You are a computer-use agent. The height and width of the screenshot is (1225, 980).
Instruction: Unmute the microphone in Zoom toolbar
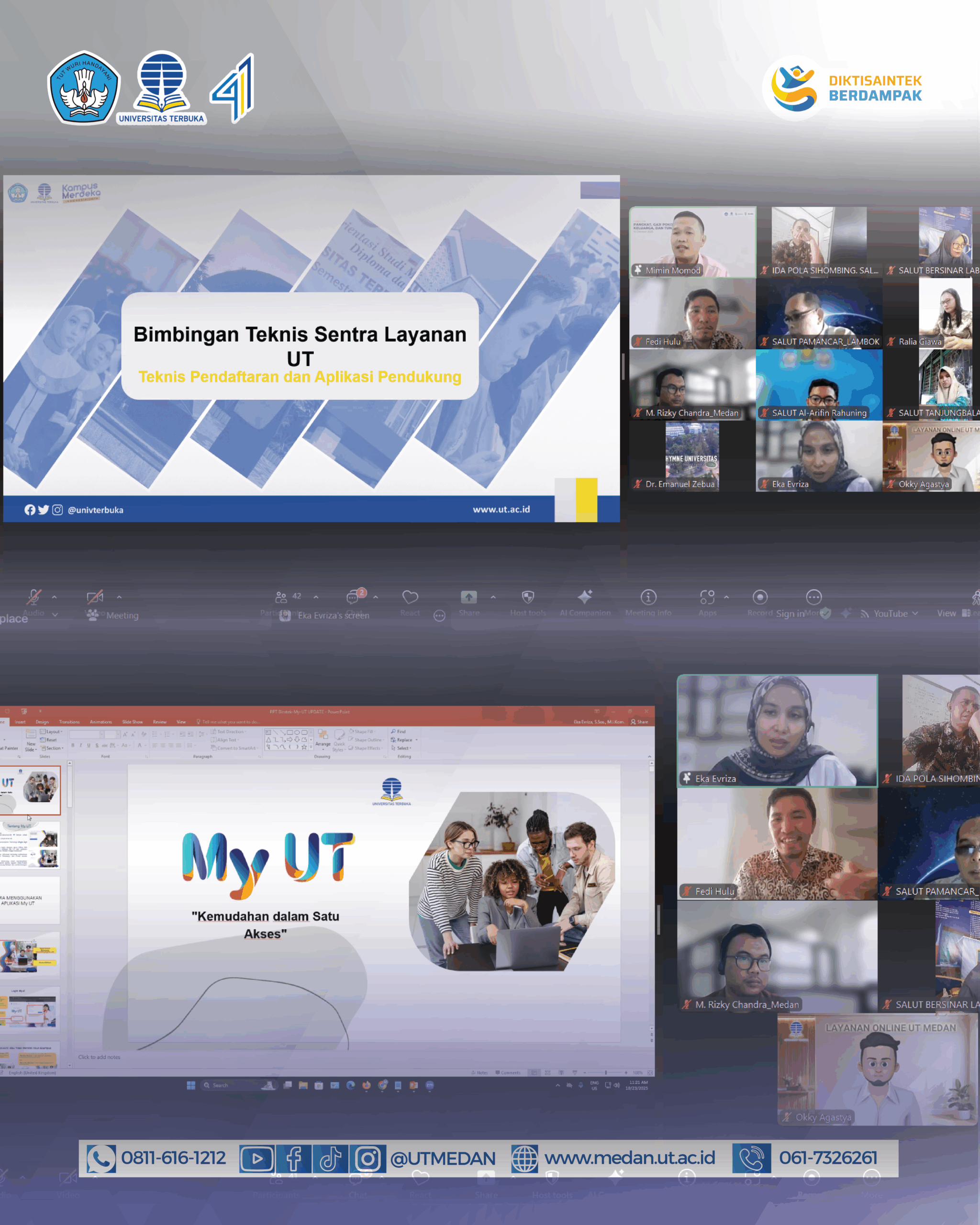click(34, 597)
